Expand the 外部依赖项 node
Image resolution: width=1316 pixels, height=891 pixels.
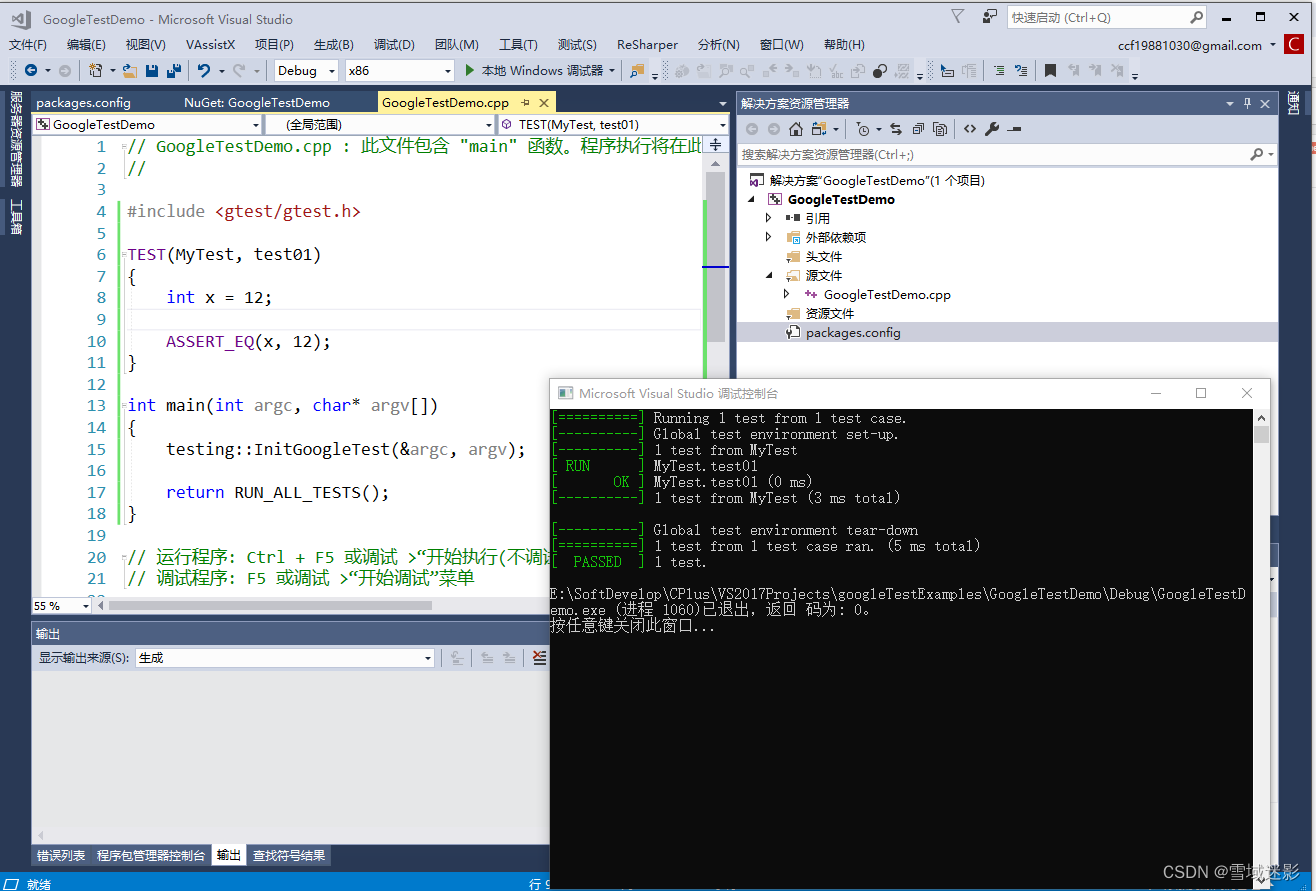768,237
